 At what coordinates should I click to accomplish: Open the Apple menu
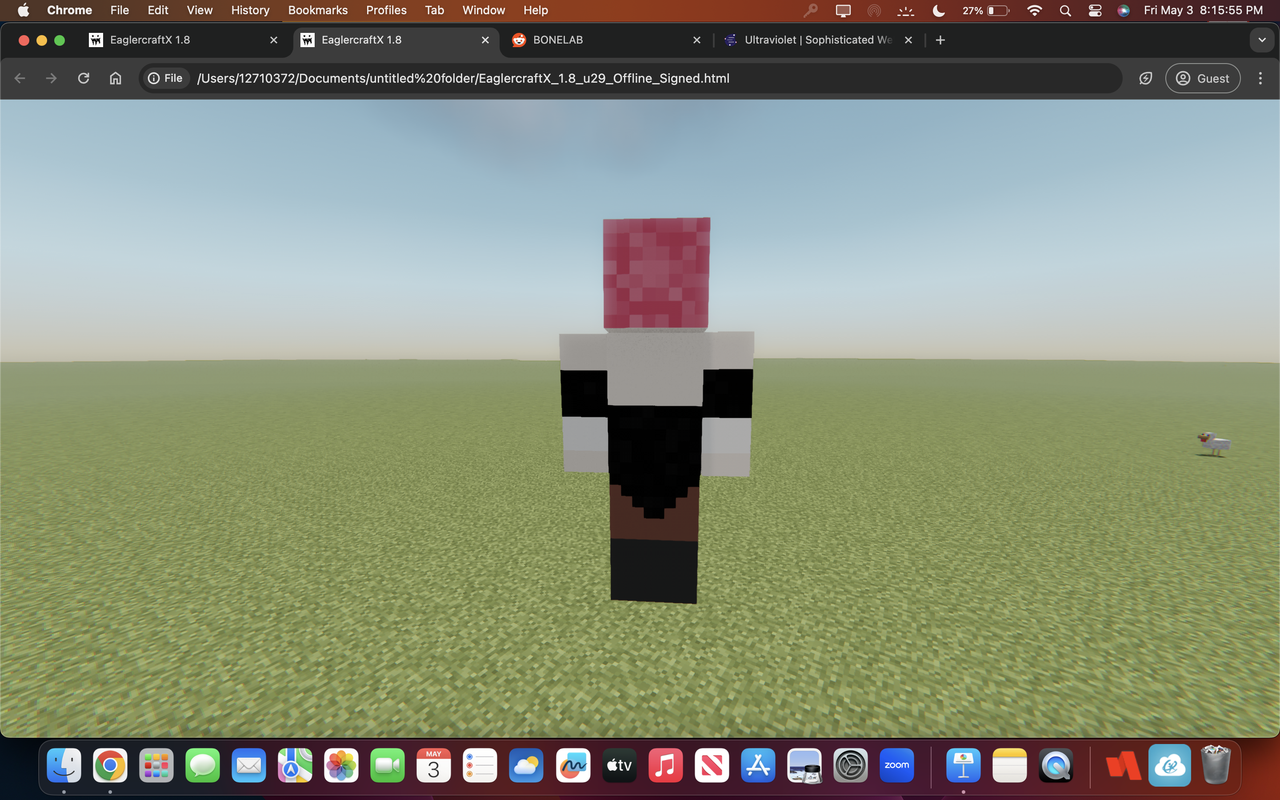pyautogui.click(x=23, y=10)
